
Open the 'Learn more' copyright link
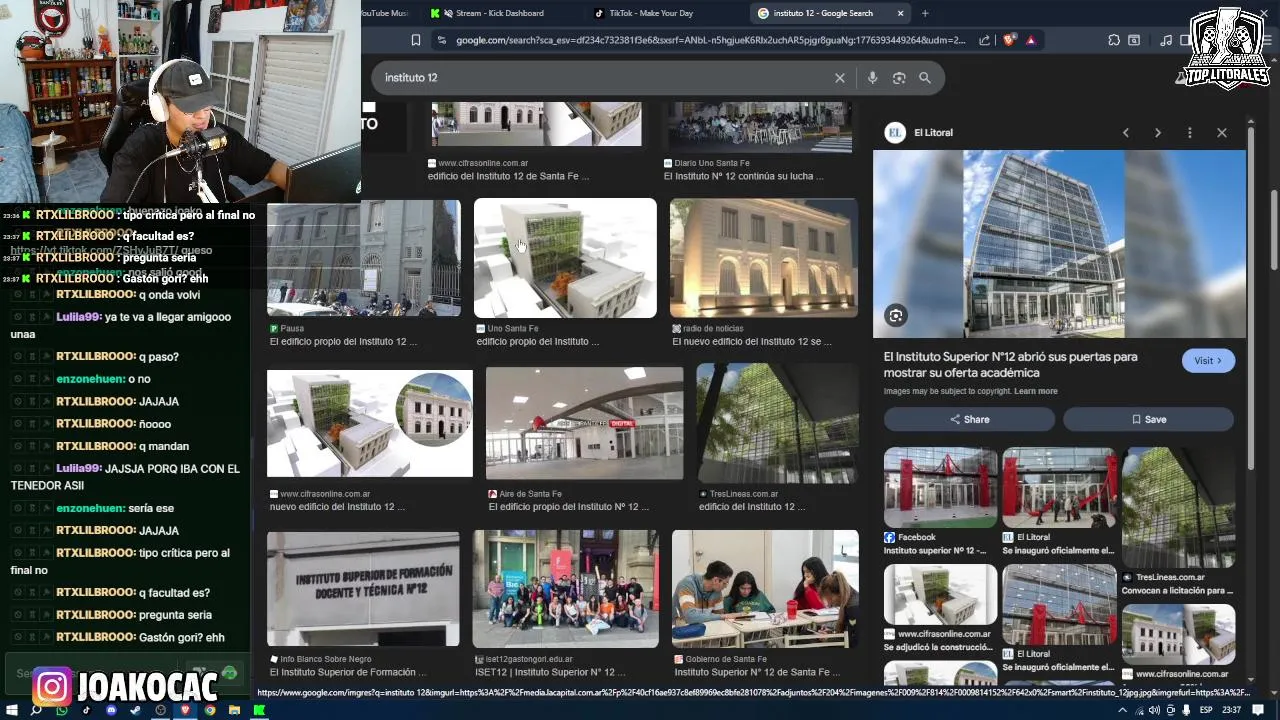[1036, 391]
